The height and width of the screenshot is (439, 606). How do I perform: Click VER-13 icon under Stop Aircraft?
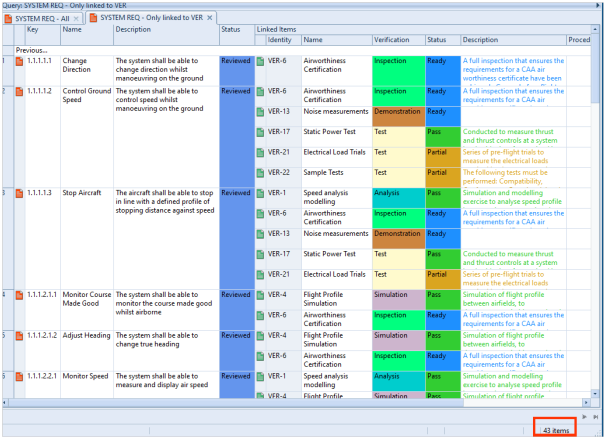point(260,234)
